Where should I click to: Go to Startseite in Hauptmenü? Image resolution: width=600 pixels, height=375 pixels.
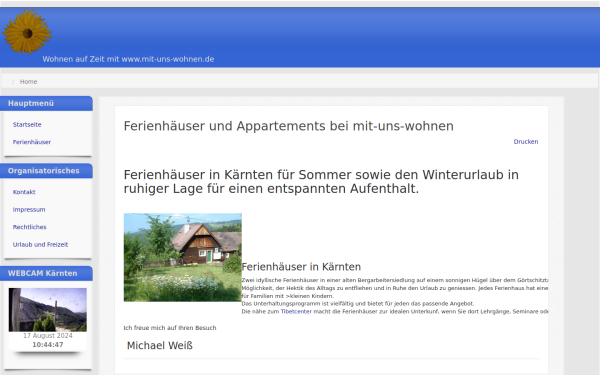pyautogui.click(x=27, y=124)
